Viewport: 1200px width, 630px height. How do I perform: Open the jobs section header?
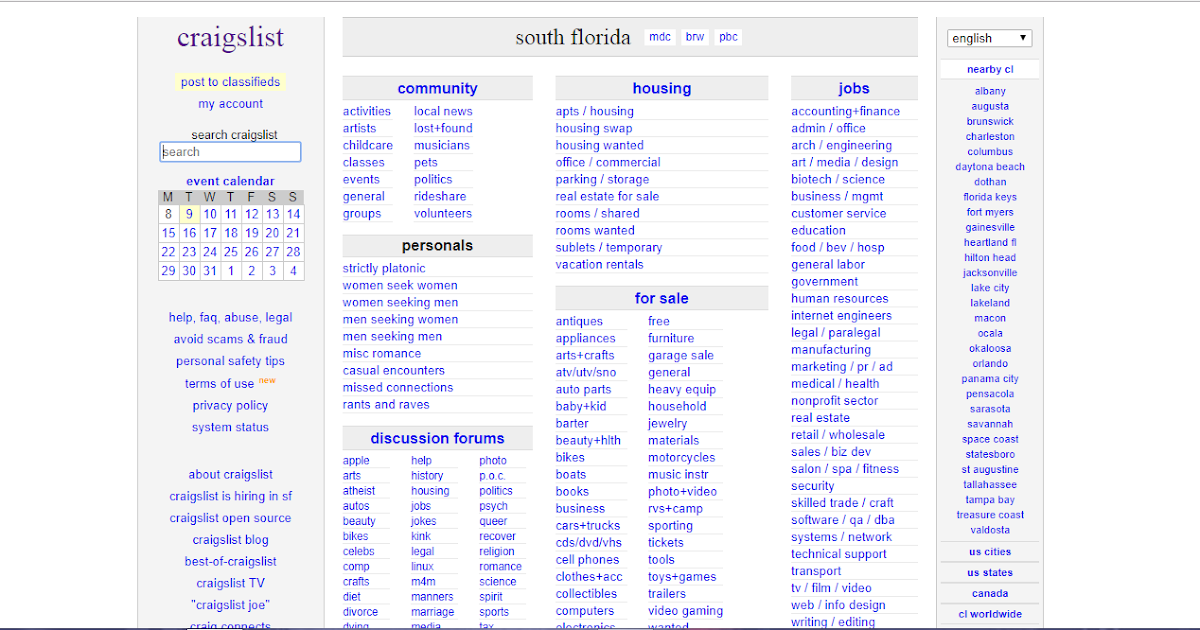(854, 88)
